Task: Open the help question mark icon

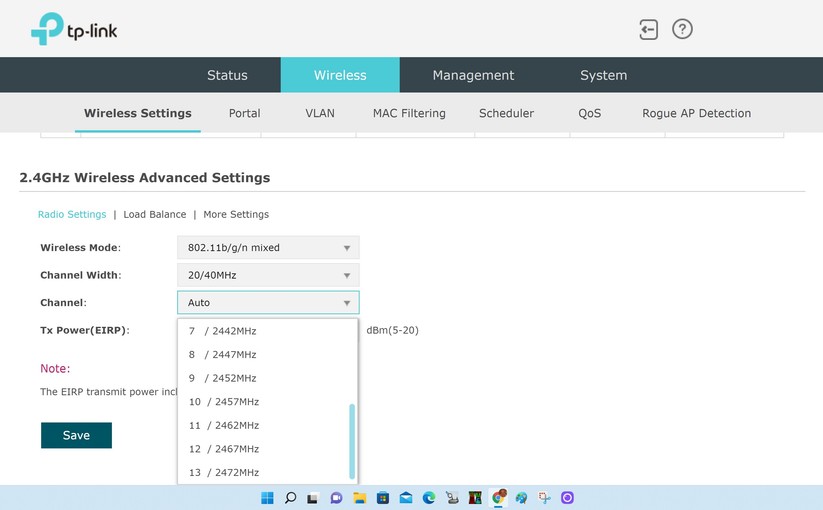Action: 682,30
